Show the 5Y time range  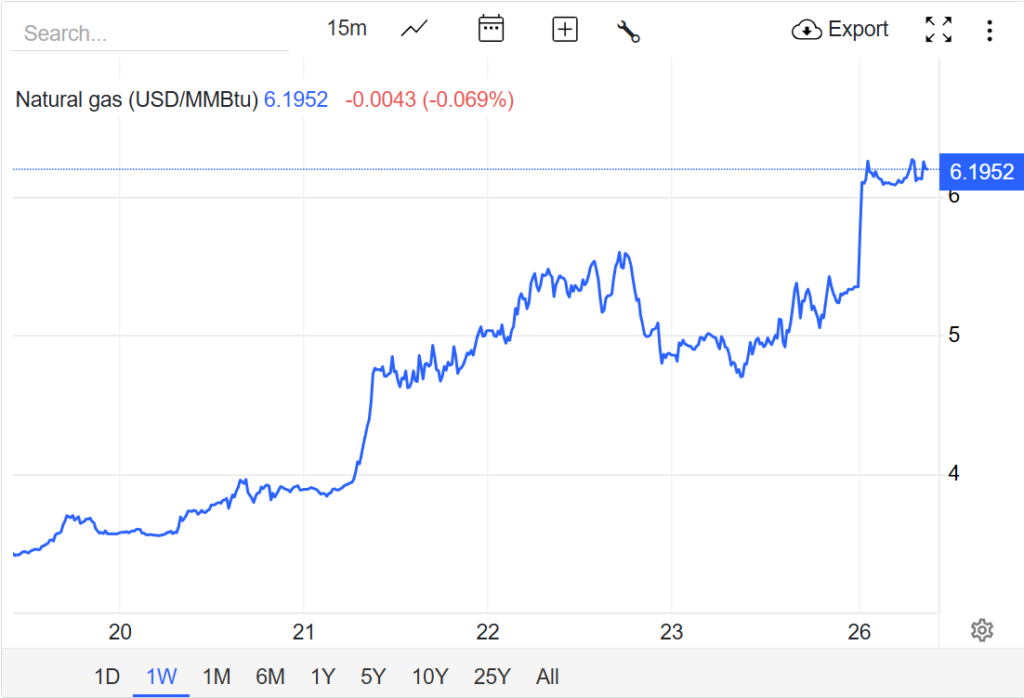point(373,677)
